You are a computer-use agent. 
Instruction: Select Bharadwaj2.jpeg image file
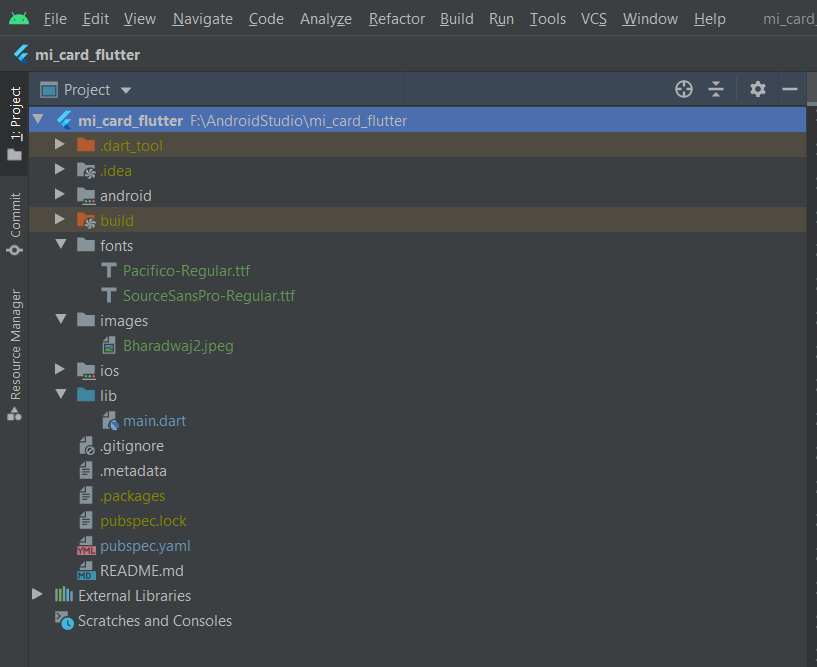[177, 346]
